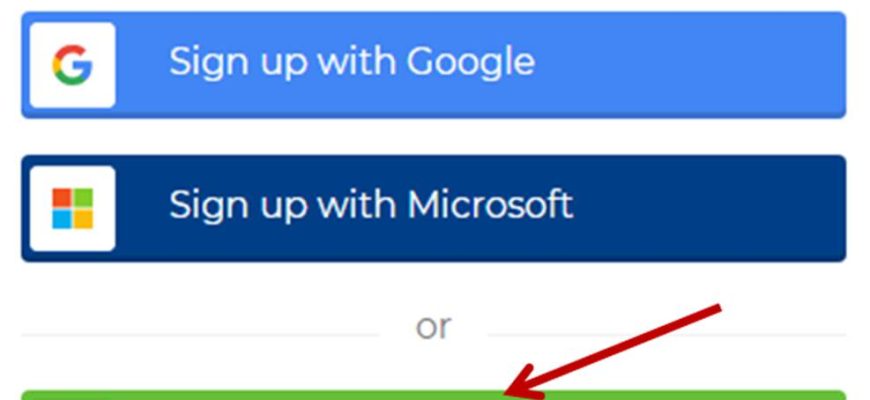Click the divider line left of "or"

point(200,335)
